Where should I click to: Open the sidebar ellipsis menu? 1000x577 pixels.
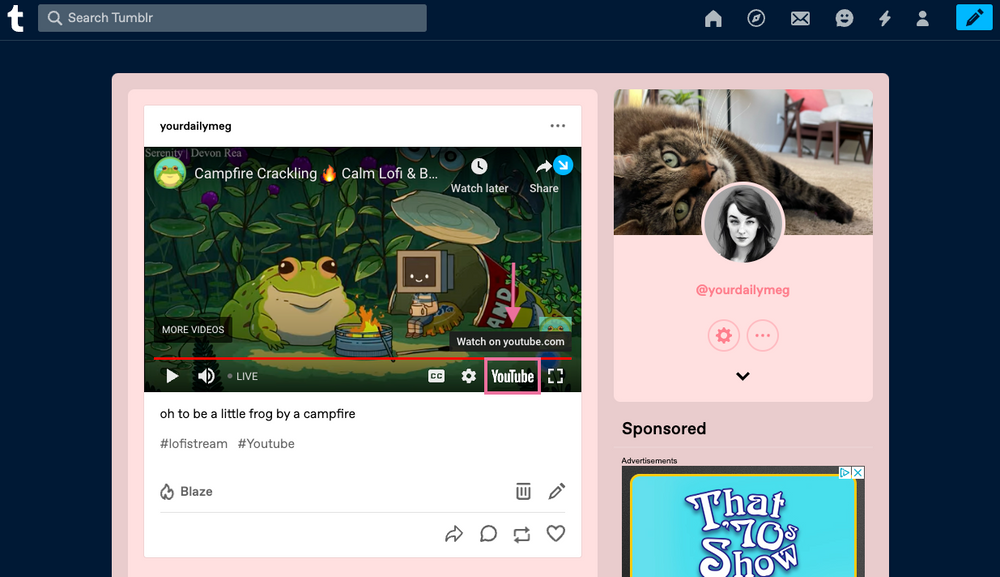[x=762, y=335]
